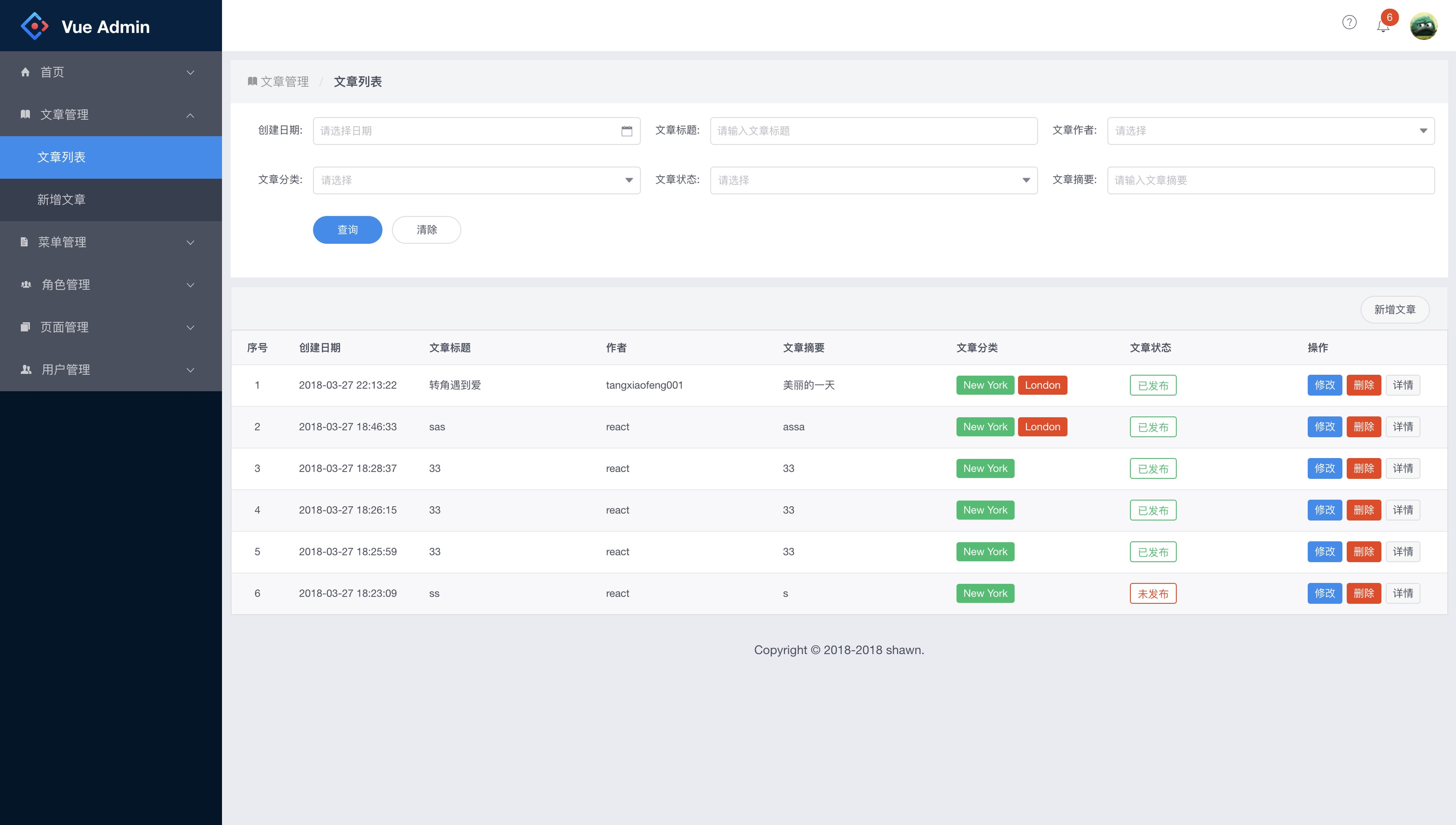Select 文章列表 in the sidebar

(x=61, y=157)
